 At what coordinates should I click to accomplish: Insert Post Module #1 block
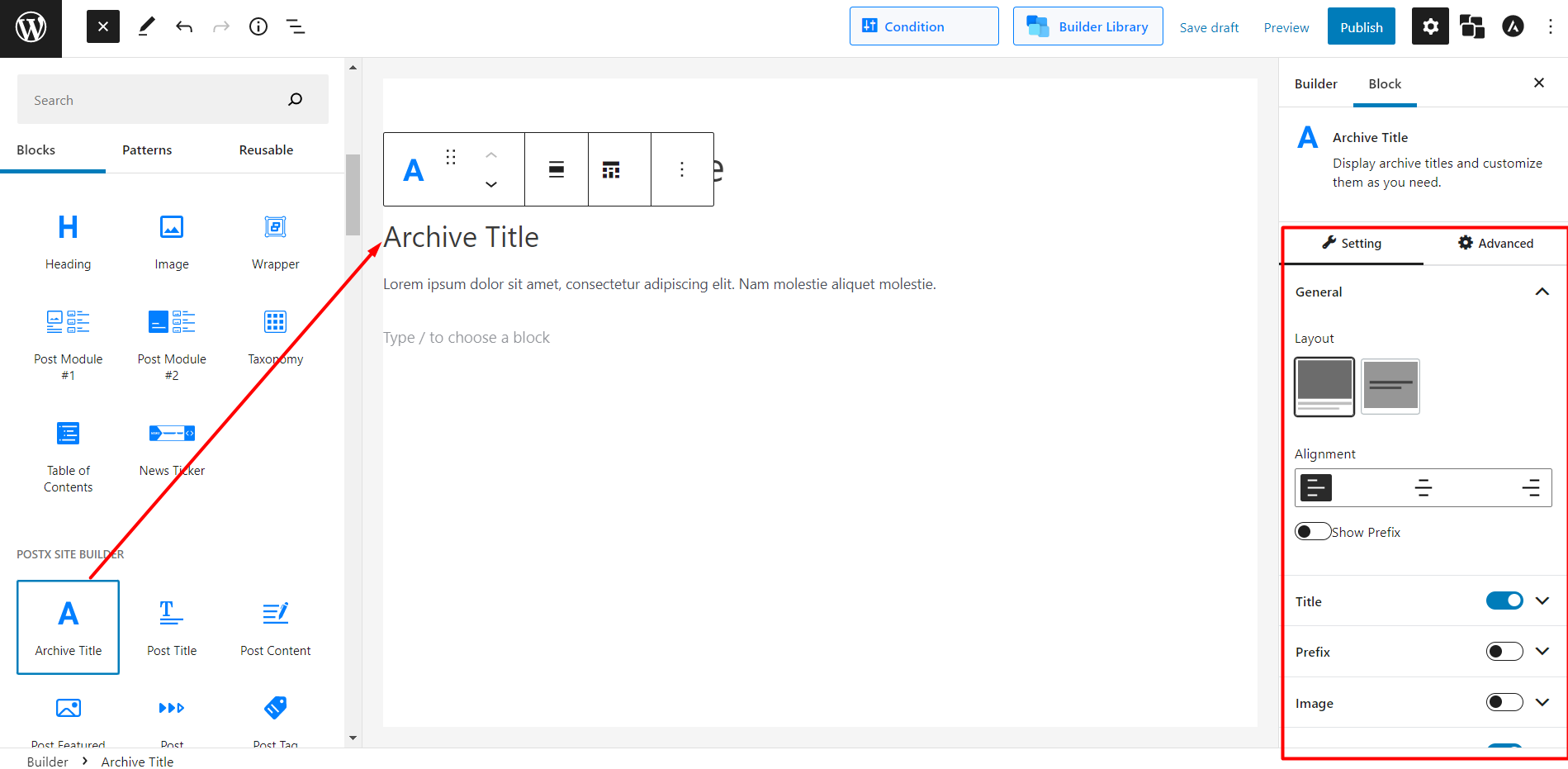69,344
